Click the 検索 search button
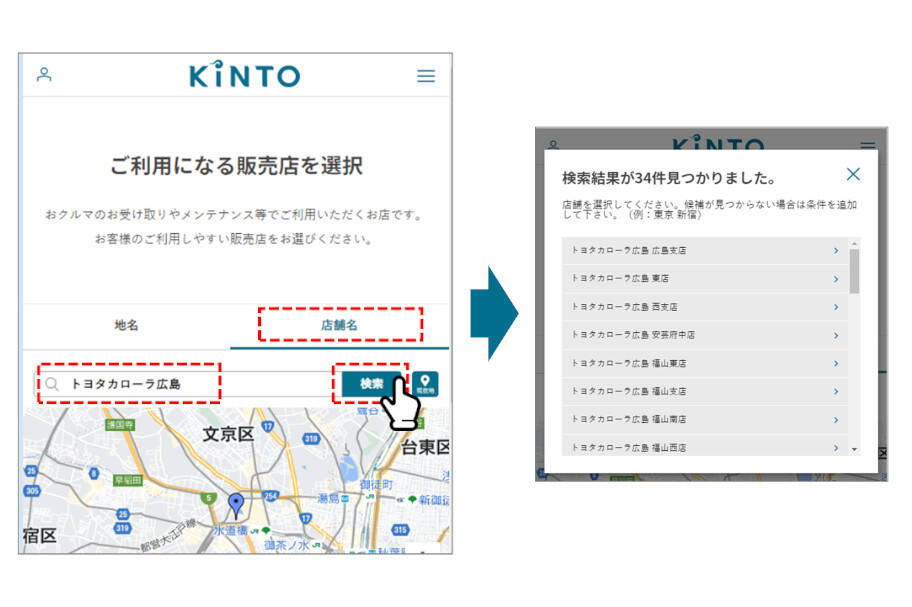Screen dimensions: 912x607 point(371,384)
